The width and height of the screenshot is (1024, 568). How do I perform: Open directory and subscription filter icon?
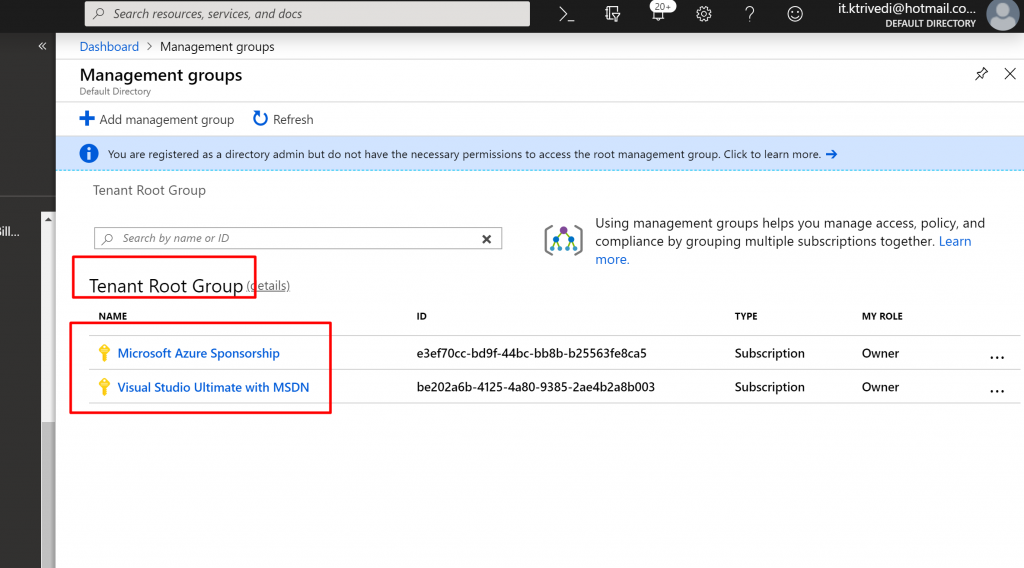pos(613,14)
